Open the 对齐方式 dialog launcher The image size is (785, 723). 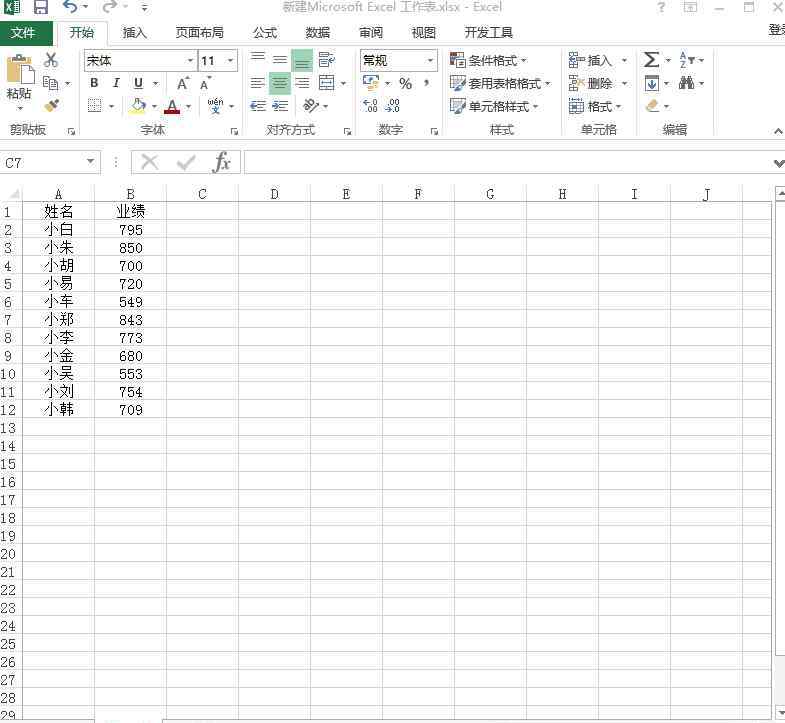click(x=347, y=132)
